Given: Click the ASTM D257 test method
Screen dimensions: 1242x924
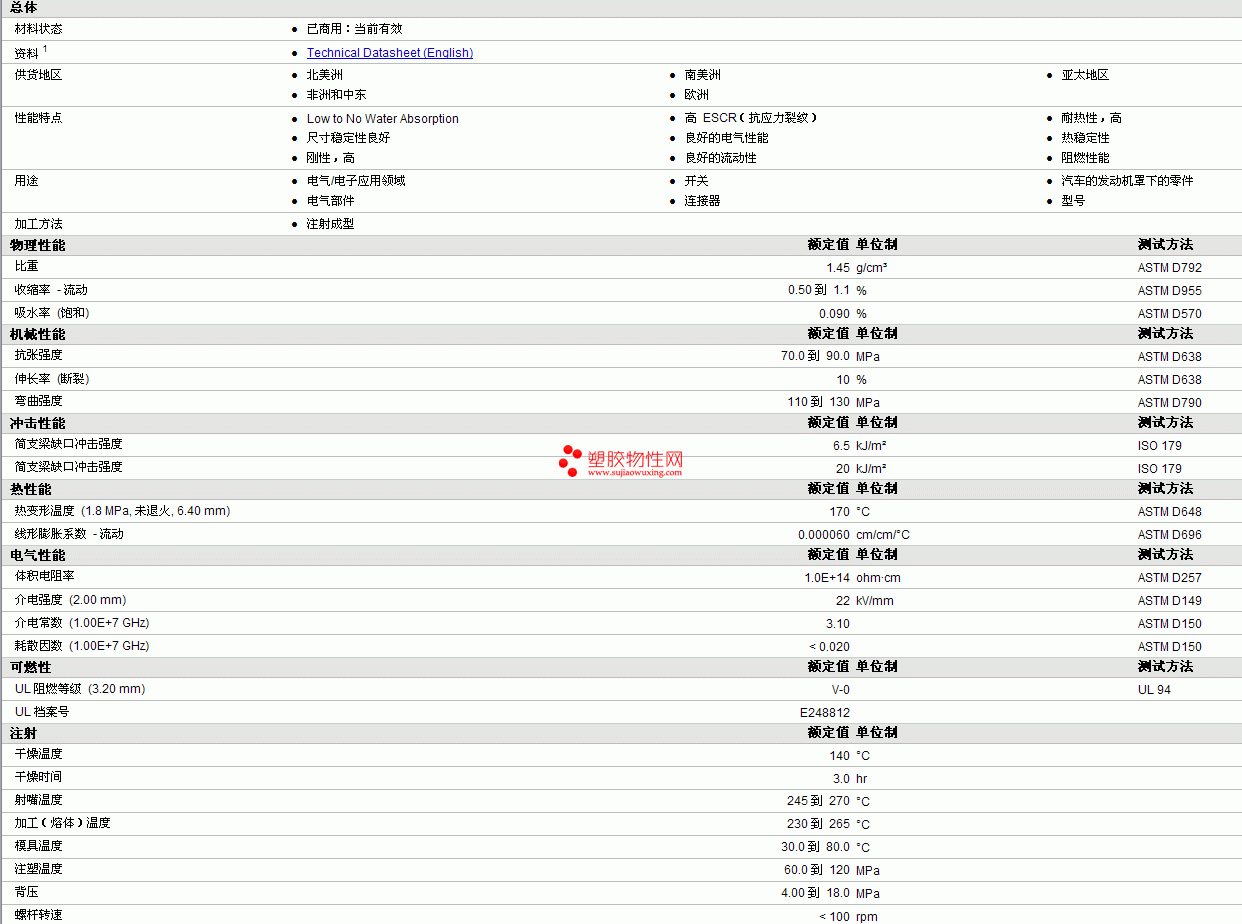Looking at the screenshot, I should (x=1170, y=578).
